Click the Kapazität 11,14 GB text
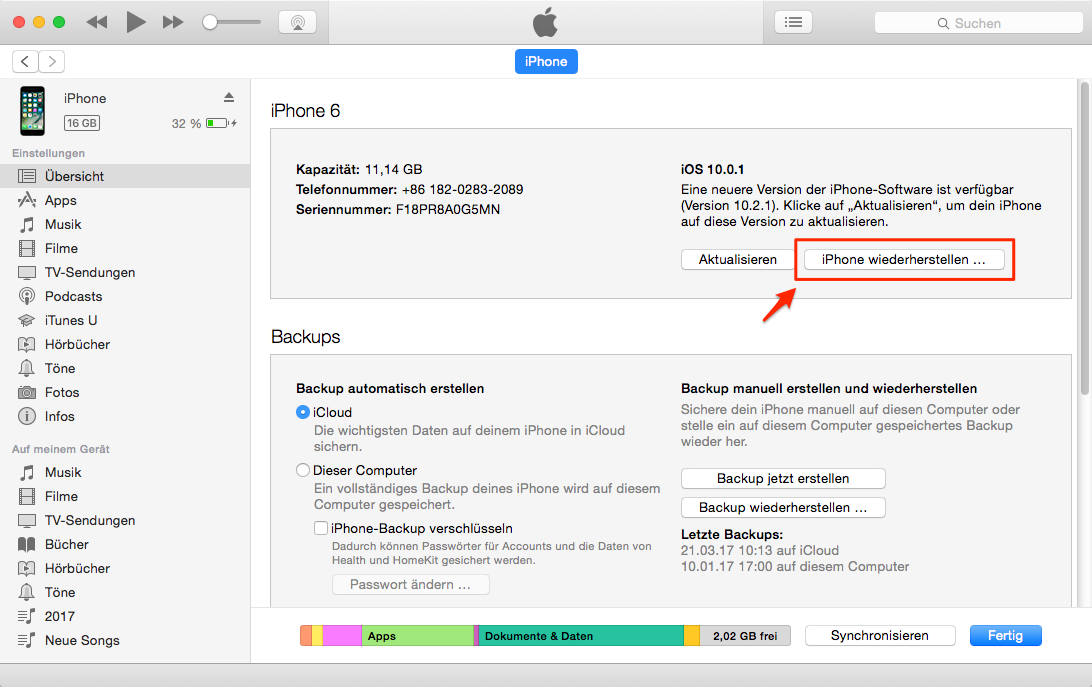The width and height of the screenshot is (1092, 687). point(359,169)
